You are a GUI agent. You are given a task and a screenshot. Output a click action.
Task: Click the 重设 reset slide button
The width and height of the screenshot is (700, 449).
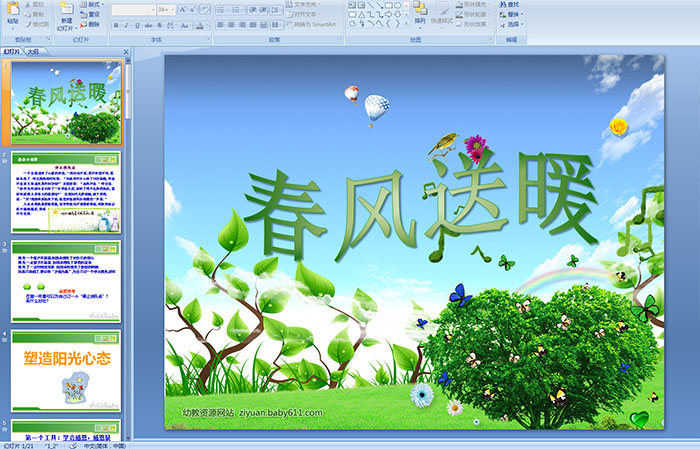click(90, 14)
